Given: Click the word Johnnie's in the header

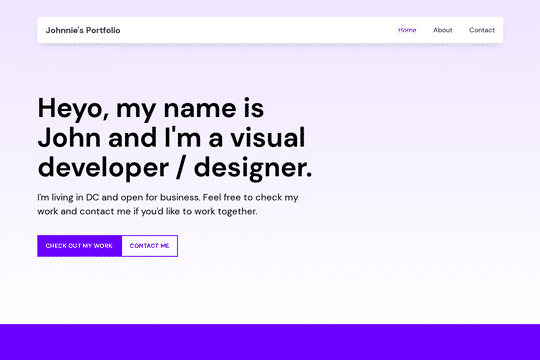Looking at the screenshot, I should [65, 30].
